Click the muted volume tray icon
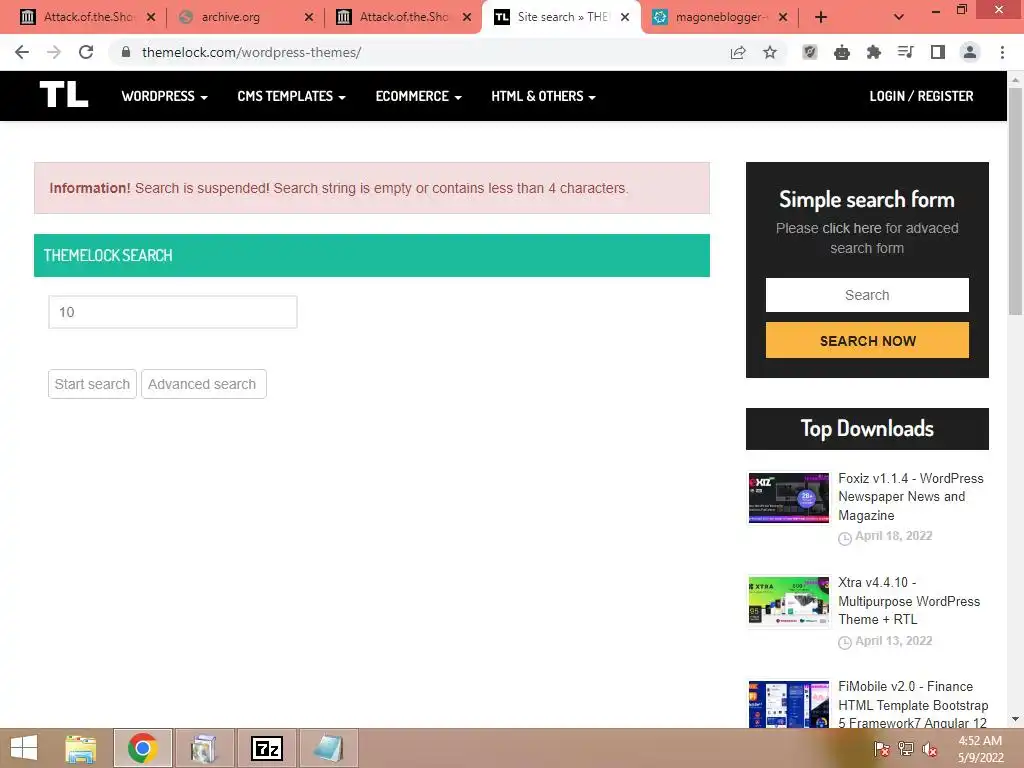This screenshot has width=1024, height=768. (930, 749)
